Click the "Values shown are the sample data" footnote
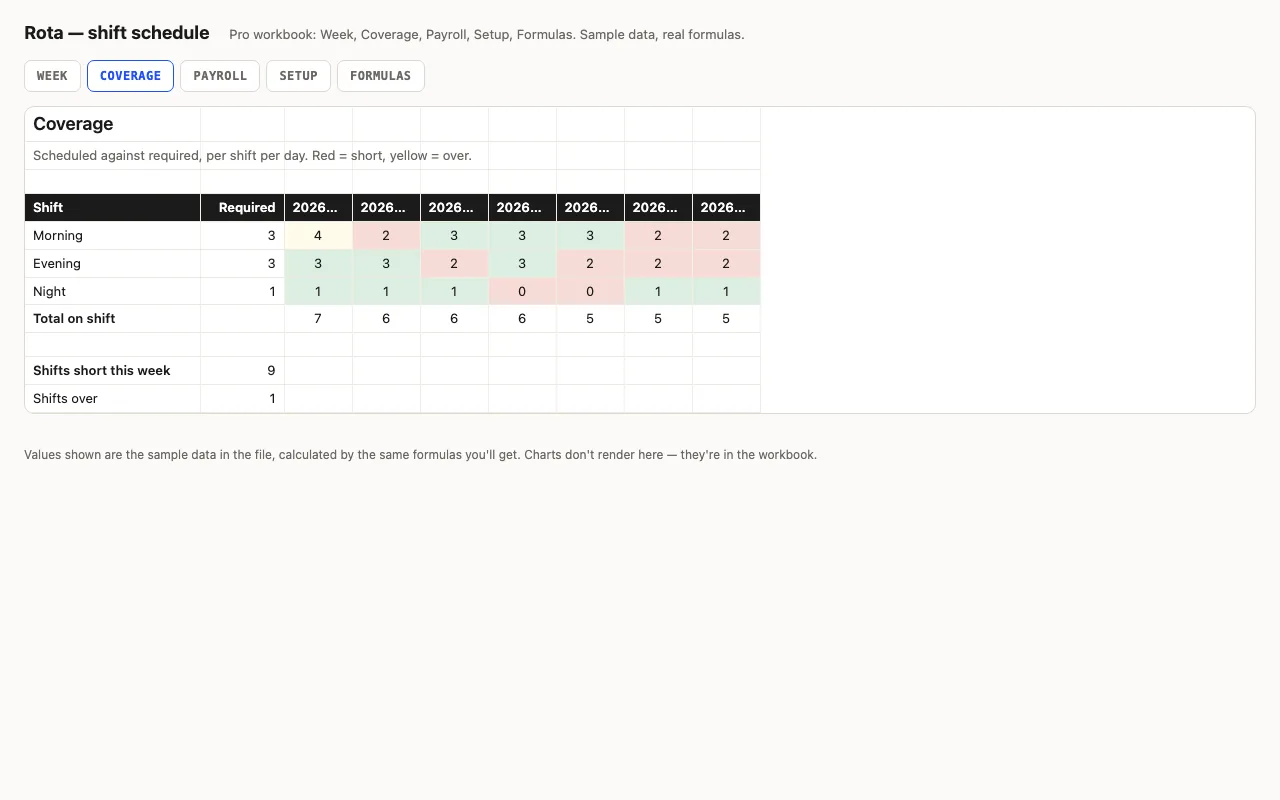This screenshot has width=1280, height=800. pyautogui.click(x=420, y=454)
